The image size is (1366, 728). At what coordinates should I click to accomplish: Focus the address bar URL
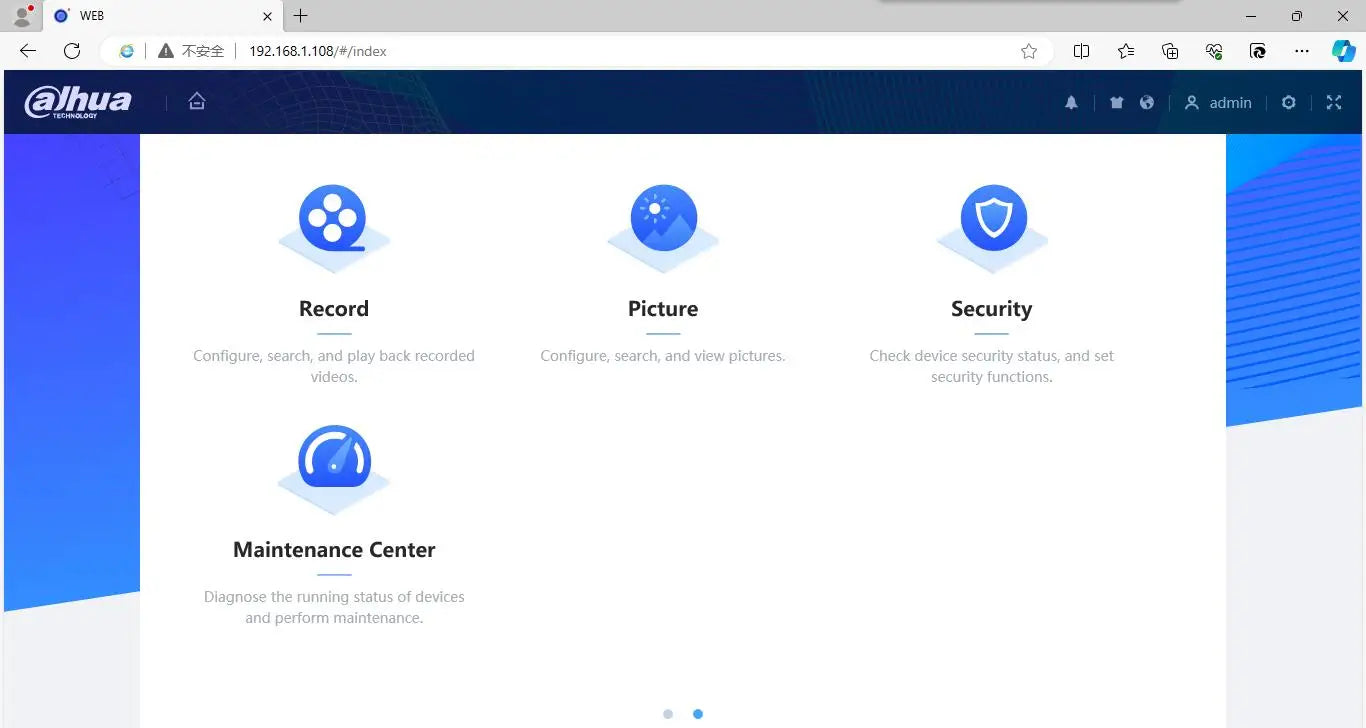pyautogui.click(x=318, y=51)
